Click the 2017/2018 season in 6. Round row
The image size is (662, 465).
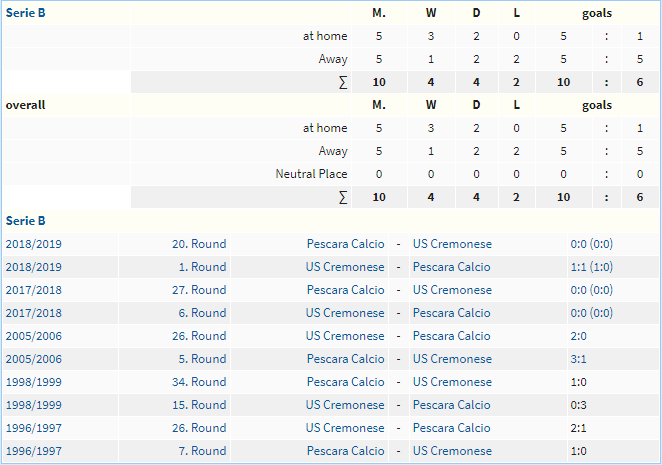34,313
